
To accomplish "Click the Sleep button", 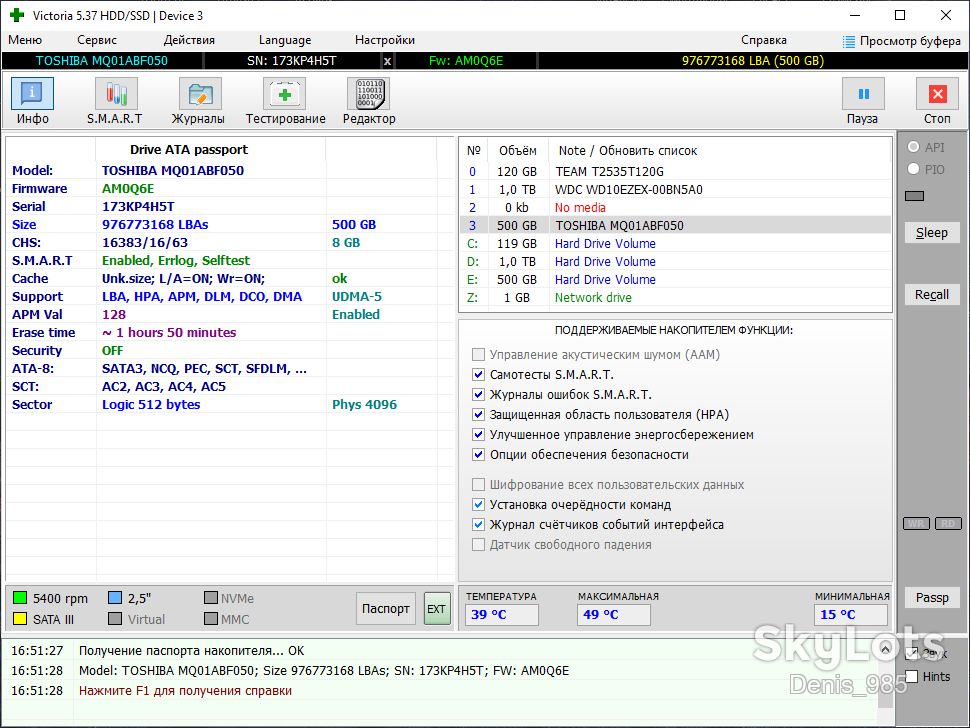I will click(x=932, y=233).
